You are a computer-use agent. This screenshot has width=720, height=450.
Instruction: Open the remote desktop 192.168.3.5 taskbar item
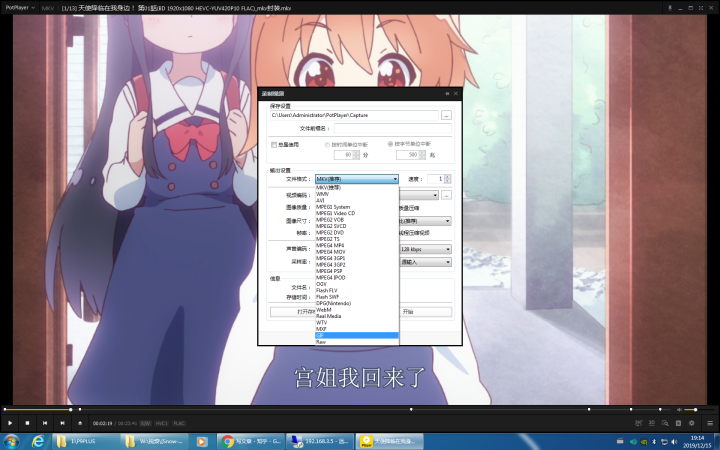[x=320, y=442]
